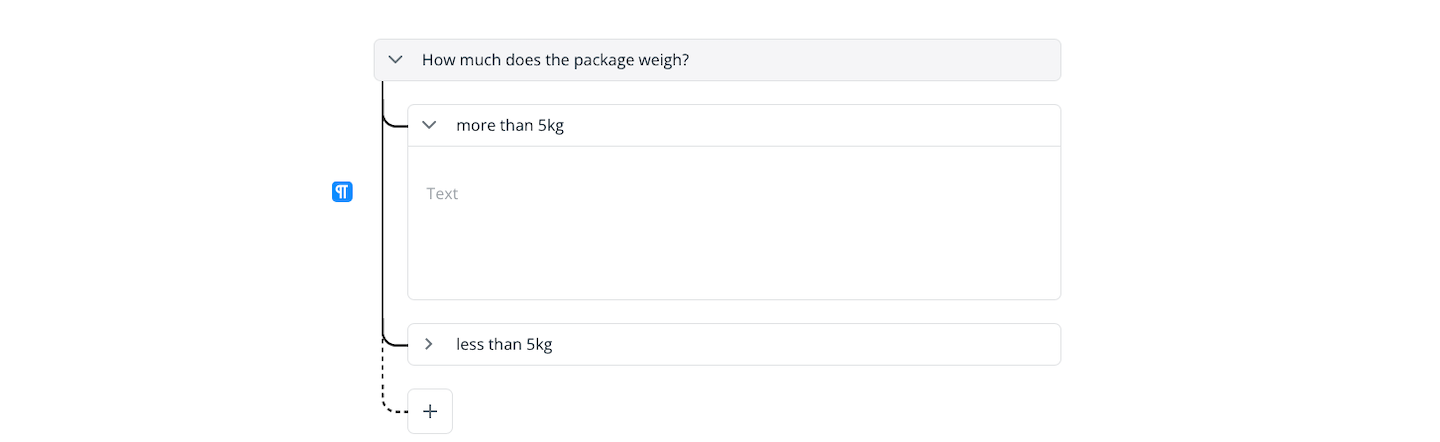Edit the 'less than 5kg' answer label
The height and width of the screenshot is (442, 1440).
click(504, 344)
